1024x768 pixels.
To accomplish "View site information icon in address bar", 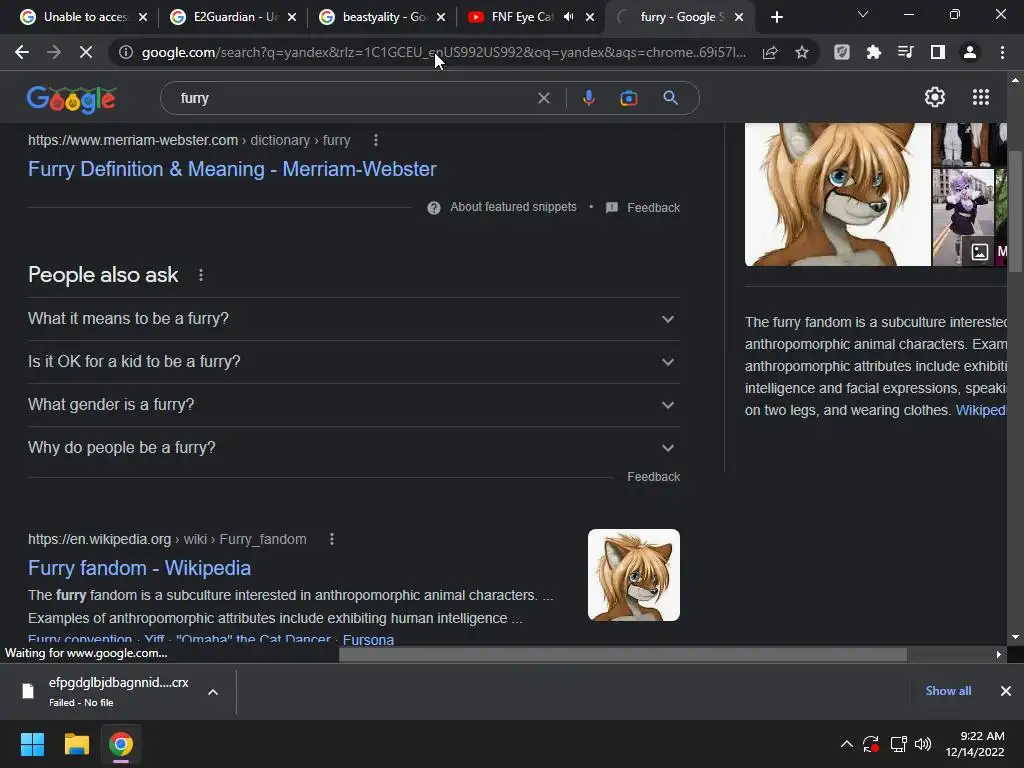I will [125, 52].
